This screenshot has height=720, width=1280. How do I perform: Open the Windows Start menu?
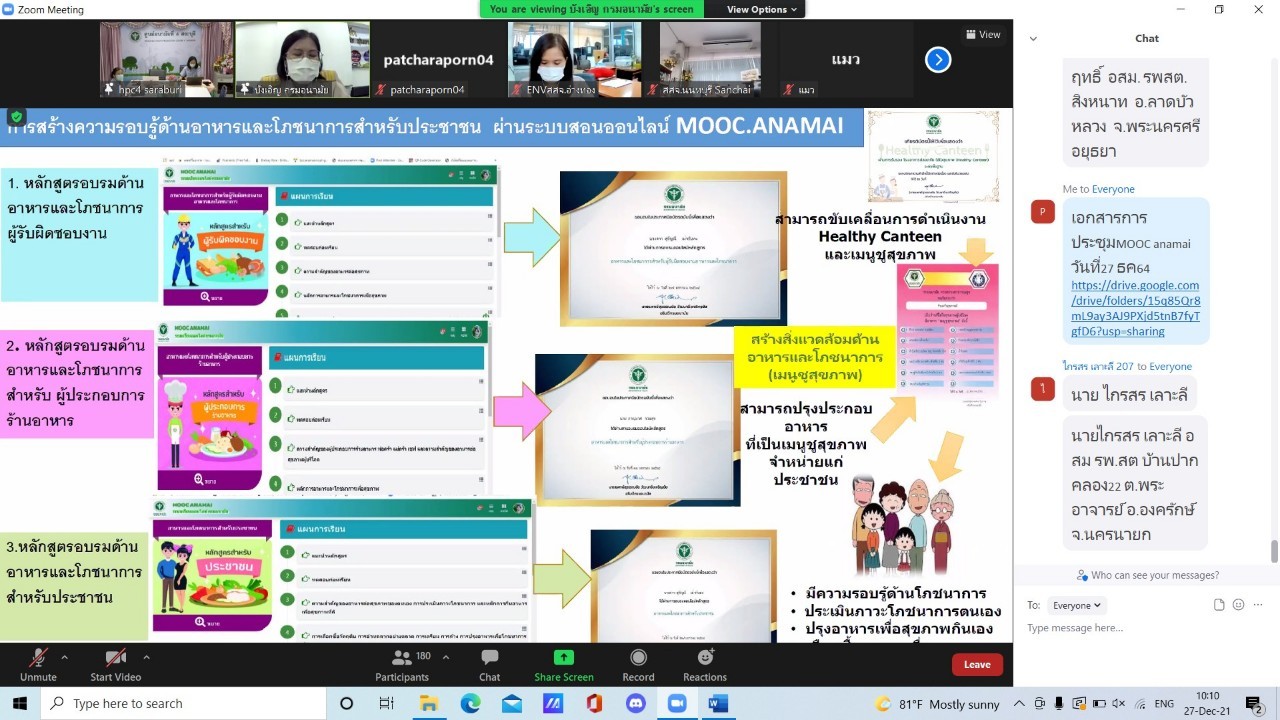pyautogui.click(x=20, y=704)
